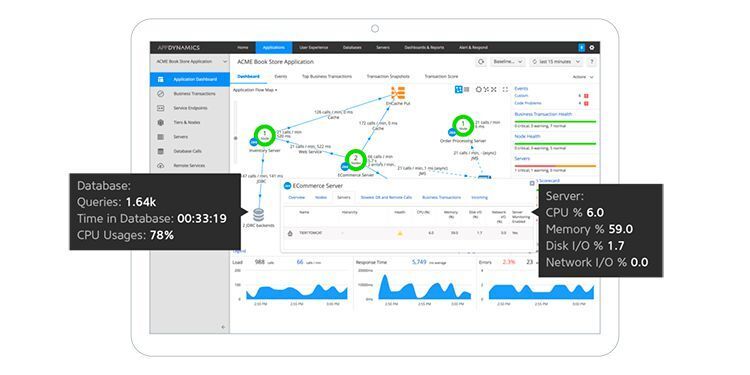
Task: Switch to the Events tab
Action: [281, 77]
